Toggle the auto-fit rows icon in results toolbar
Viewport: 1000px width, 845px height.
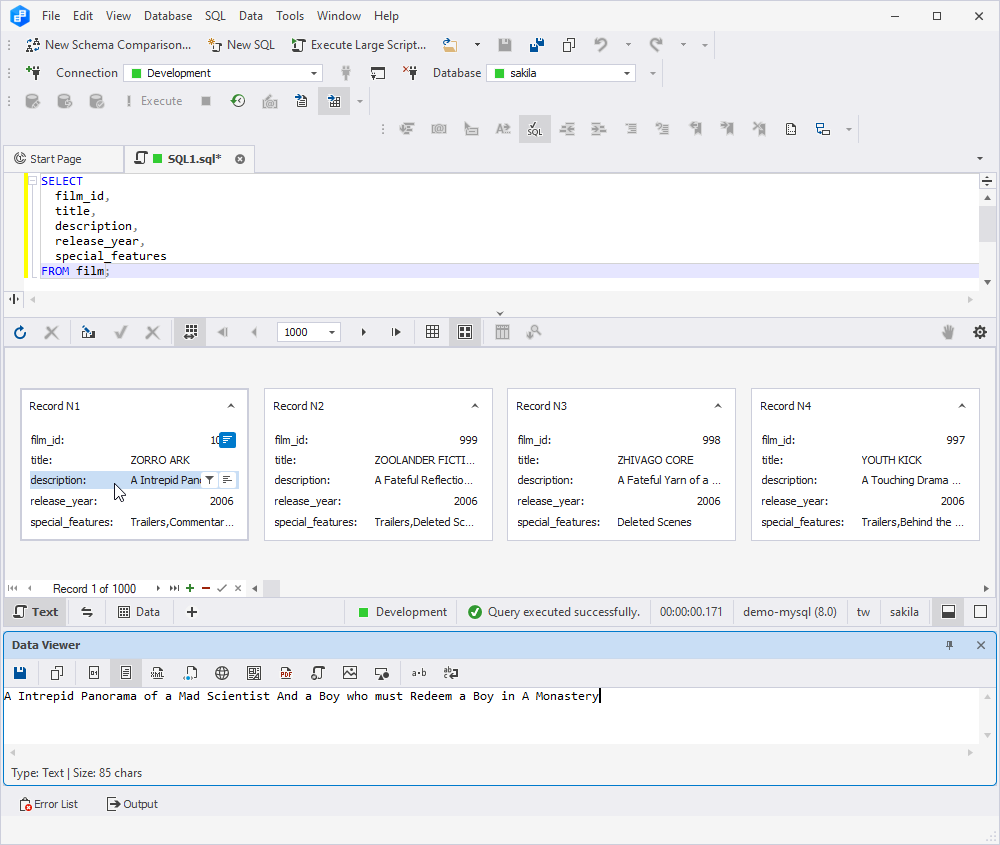coord(190,332)
